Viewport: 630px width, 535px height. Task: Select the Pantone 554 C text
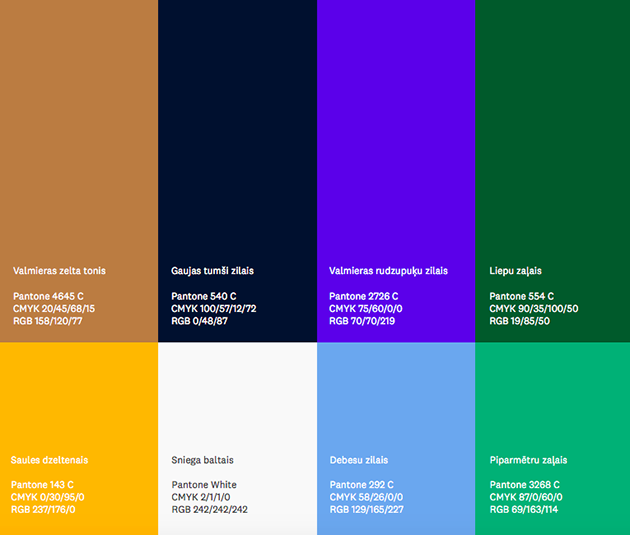coord(522,296)
